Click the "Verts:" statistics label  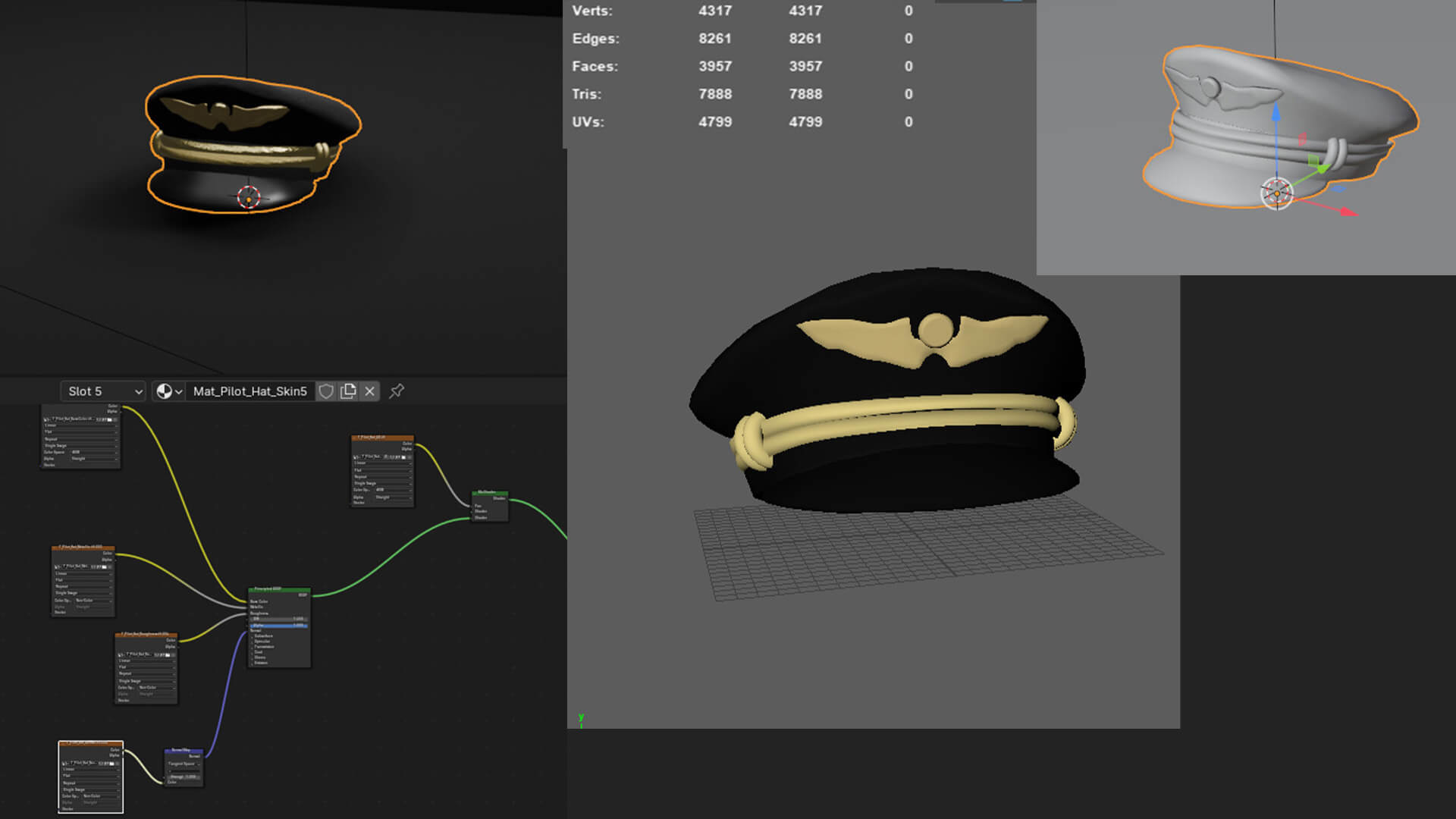[x=592, y=11]
